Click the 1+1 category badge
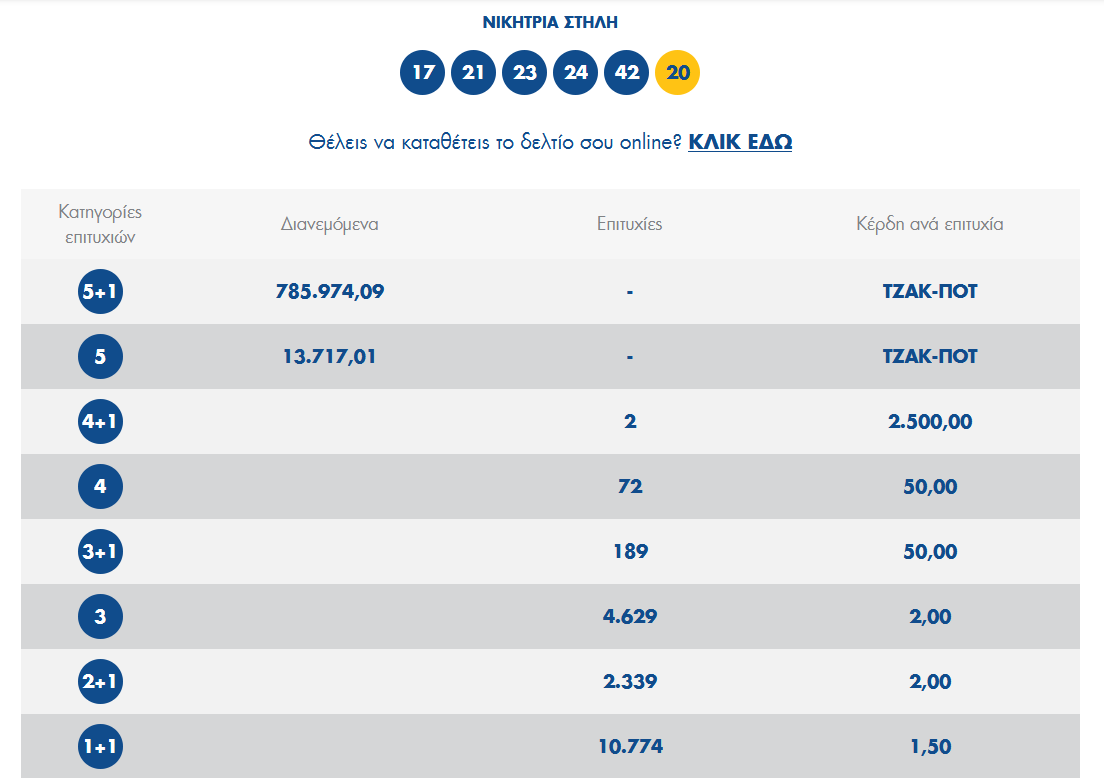Viewport: 1104px width, 778px height. (100, 747)
